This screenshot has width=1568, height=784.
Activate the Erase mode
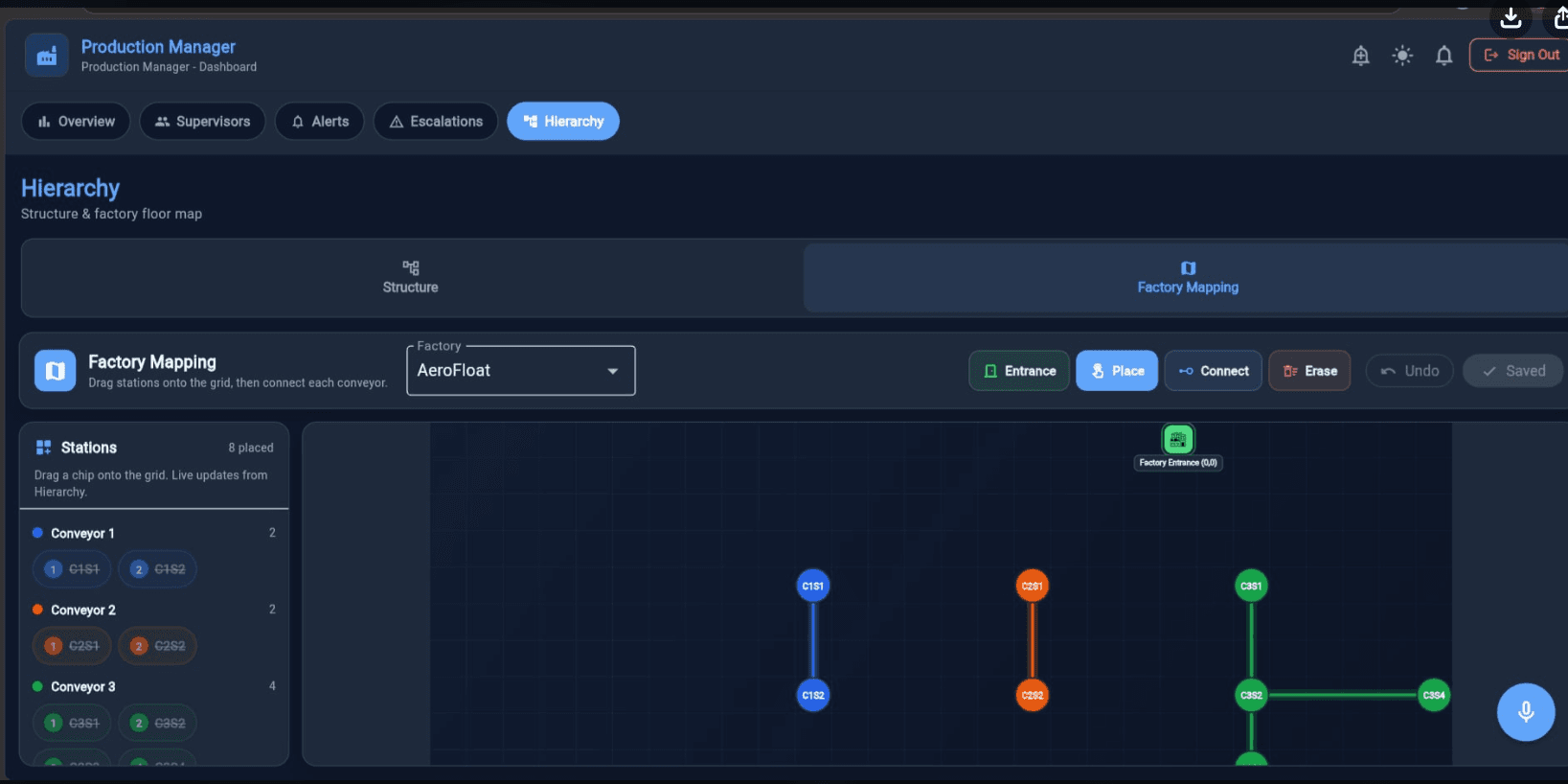(1309, 371)
